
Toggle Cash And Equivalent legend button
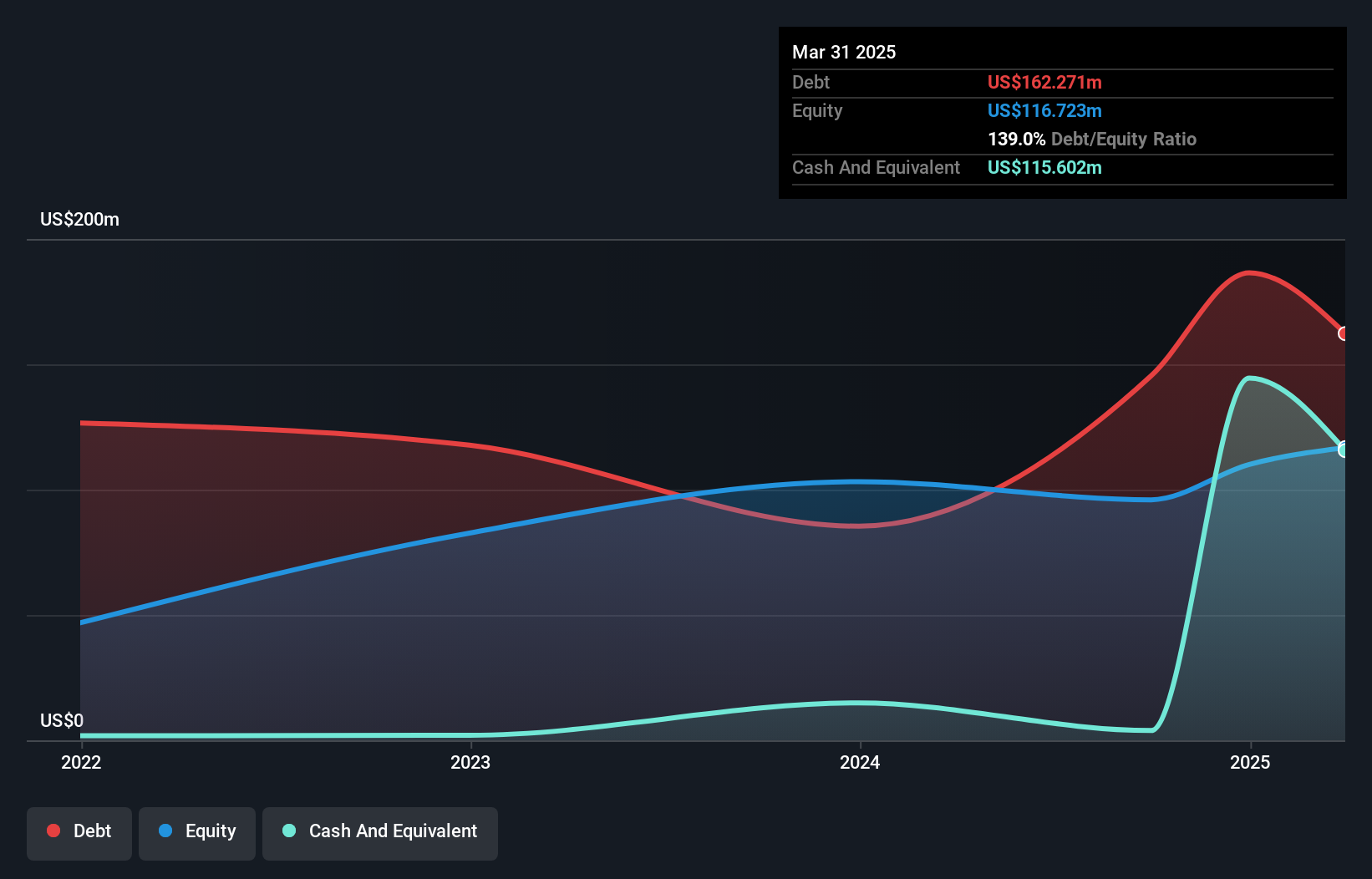[x=380, y=833]
